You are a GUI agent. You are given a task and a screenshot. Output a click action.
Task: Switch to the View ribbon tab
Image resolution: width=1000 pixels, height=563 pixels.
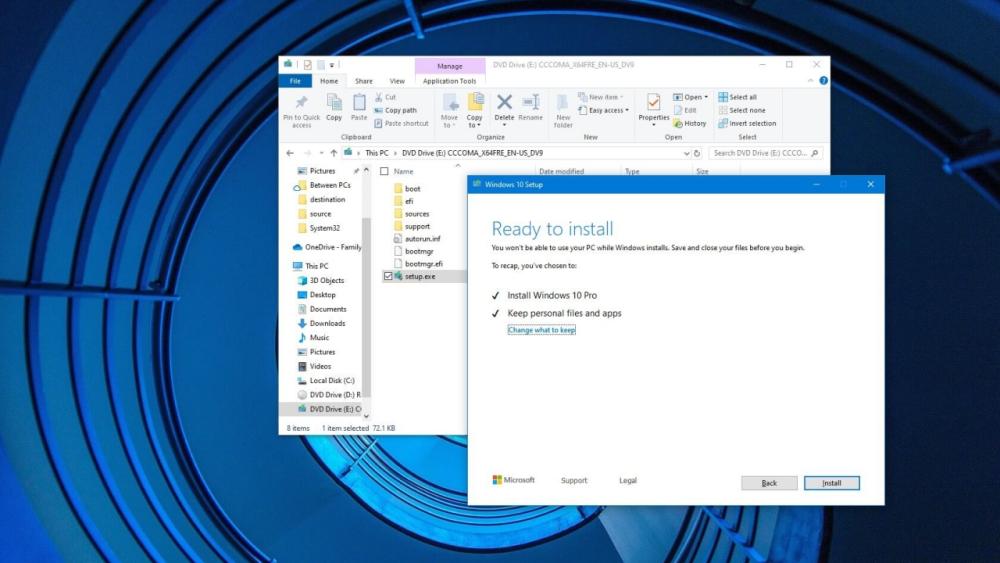397,81
